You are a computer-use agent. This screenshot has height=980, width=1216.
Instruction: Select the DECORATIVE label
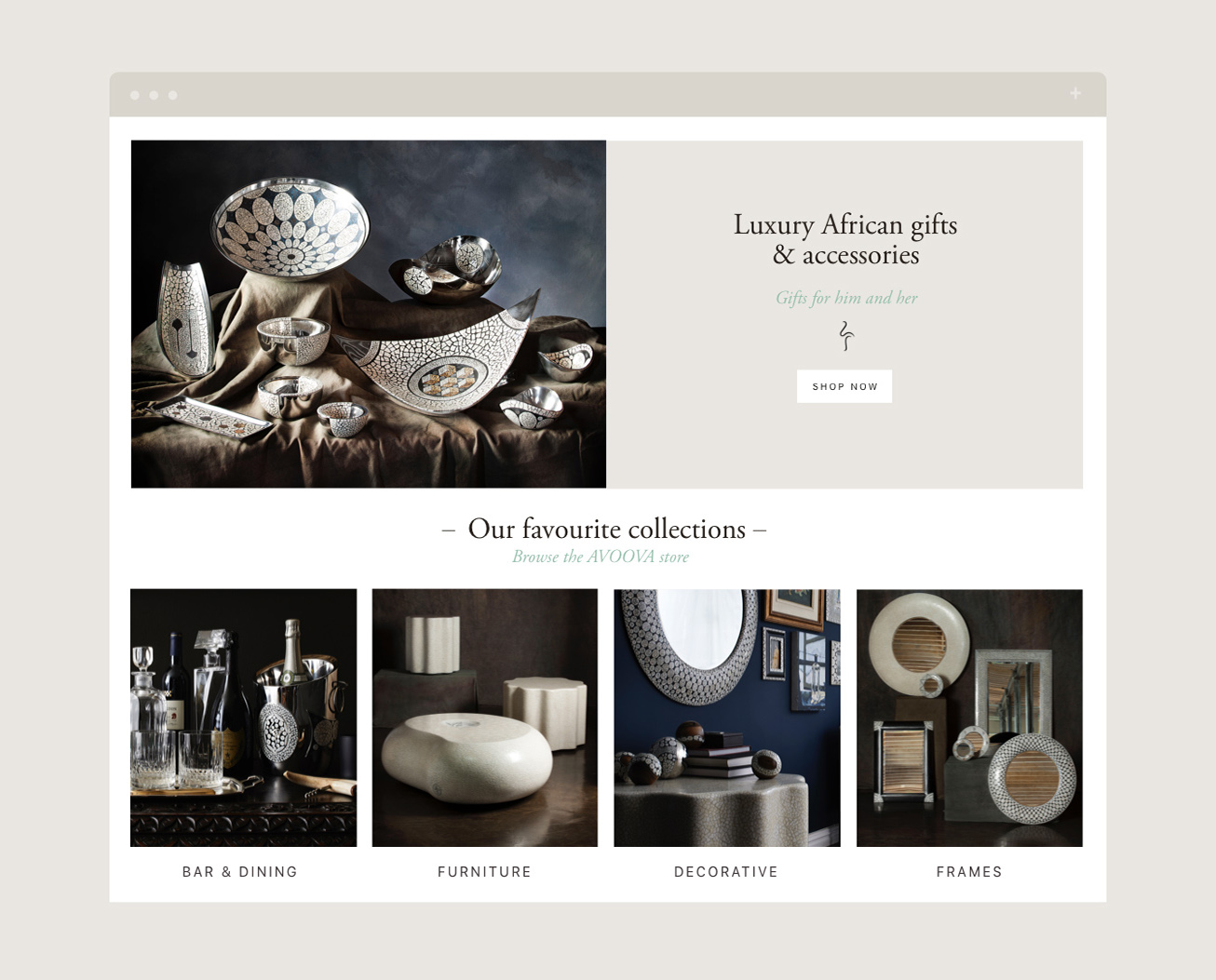point(726,872)
